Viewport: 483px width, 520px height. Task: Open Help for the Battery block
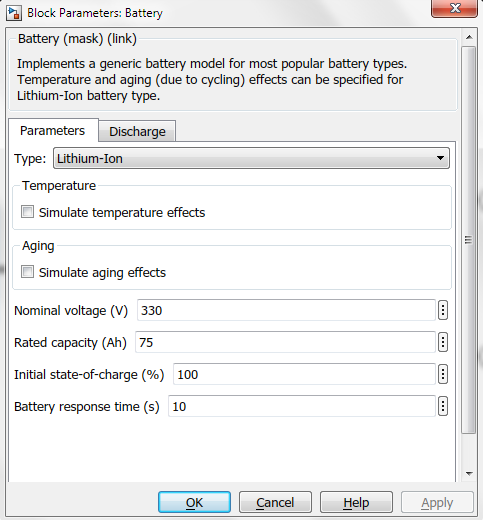coord(356,502)
